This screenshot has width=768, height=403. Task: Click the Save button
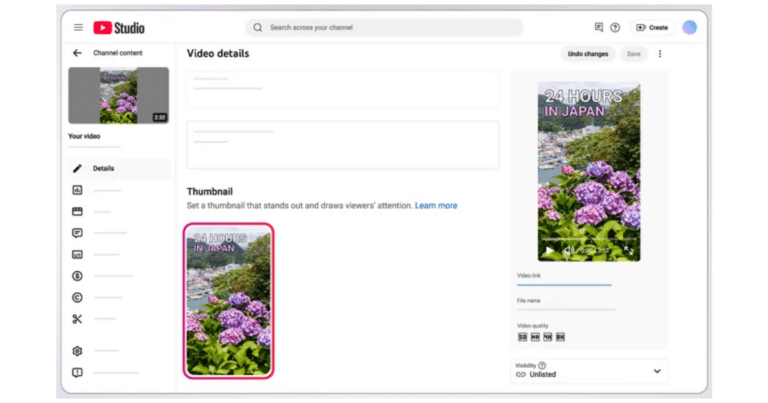pyautogui.click(x=633, y=54)
